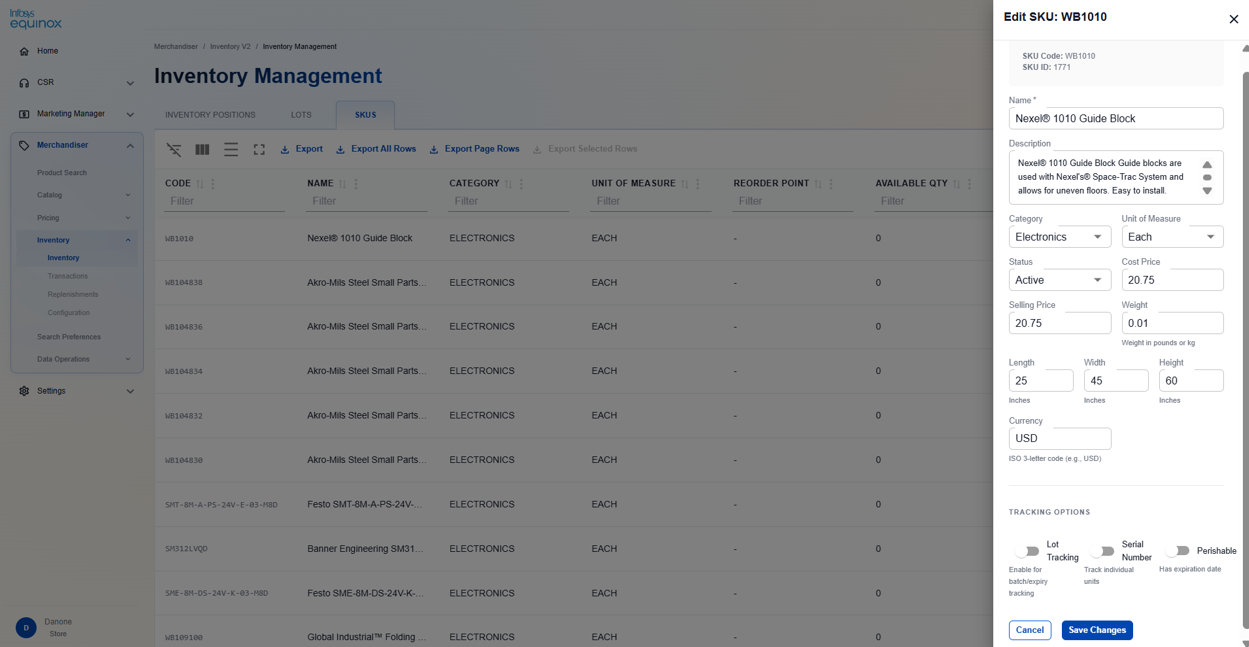
Task: Open column actions for UNIT OF MEASURE
Action: pyautogui.click(x=698, y=184)
